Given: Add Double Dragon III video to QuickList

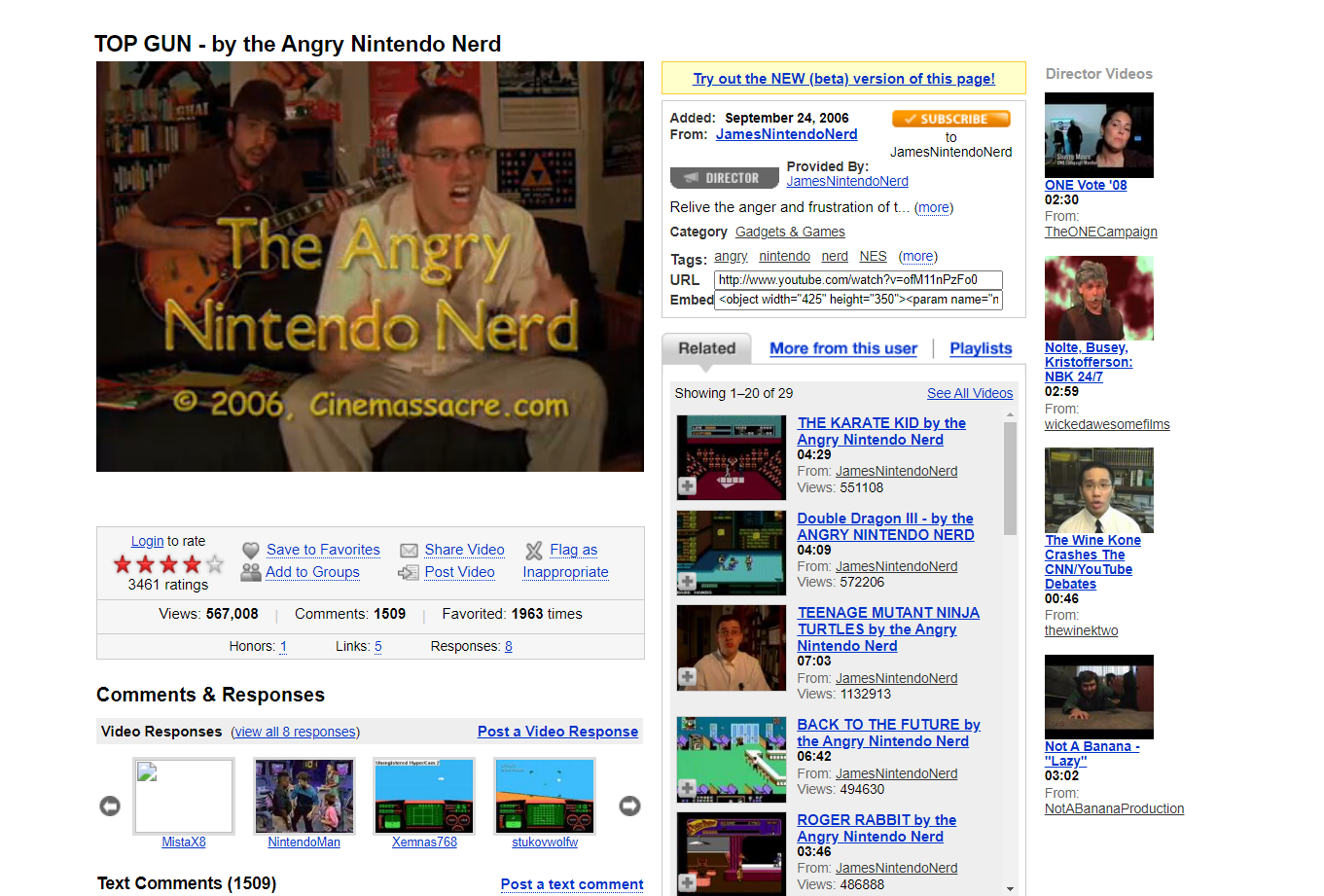Looking at the screenshot, I should point(687,582).
